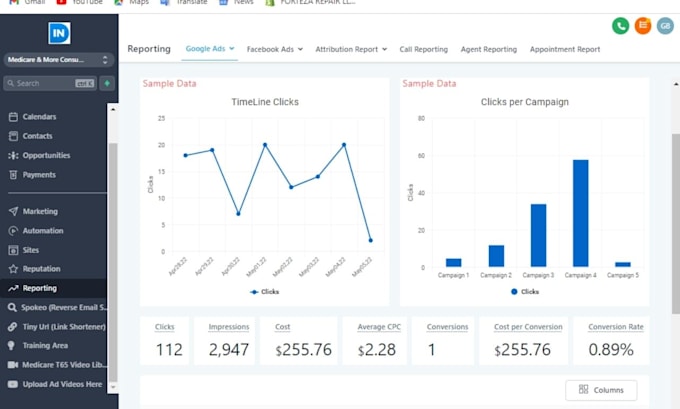Click the sidebar scrollbar thumb

113,262
